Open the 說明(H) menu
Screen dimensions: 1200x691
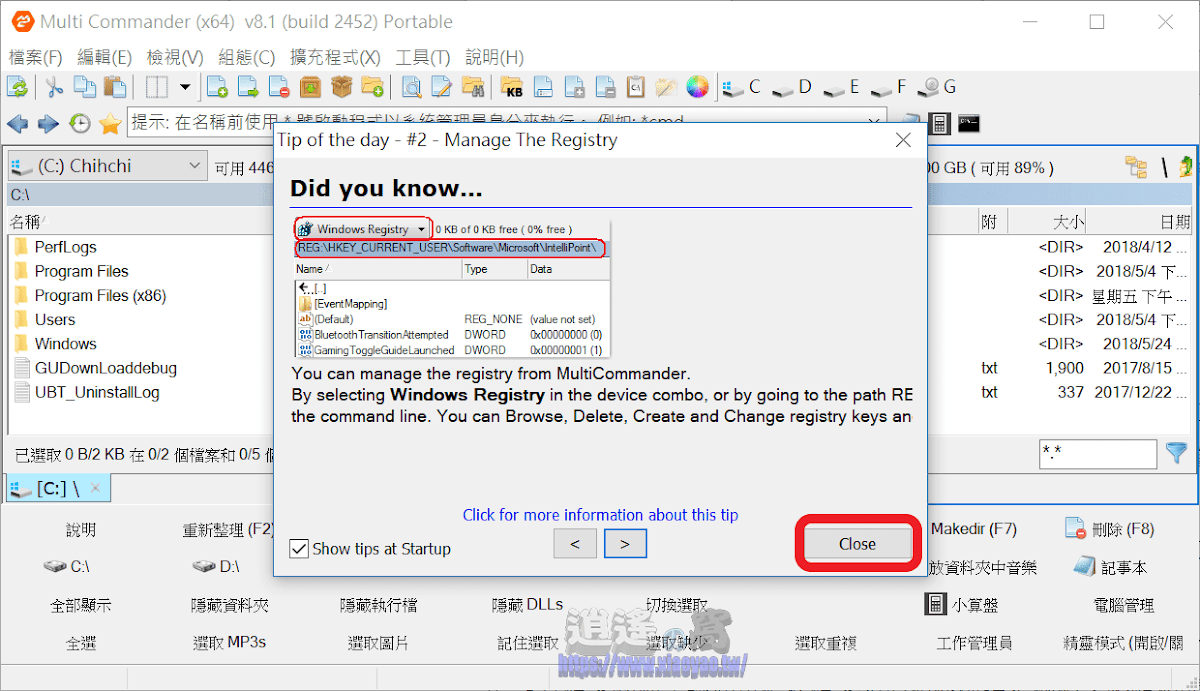[494, 57]
